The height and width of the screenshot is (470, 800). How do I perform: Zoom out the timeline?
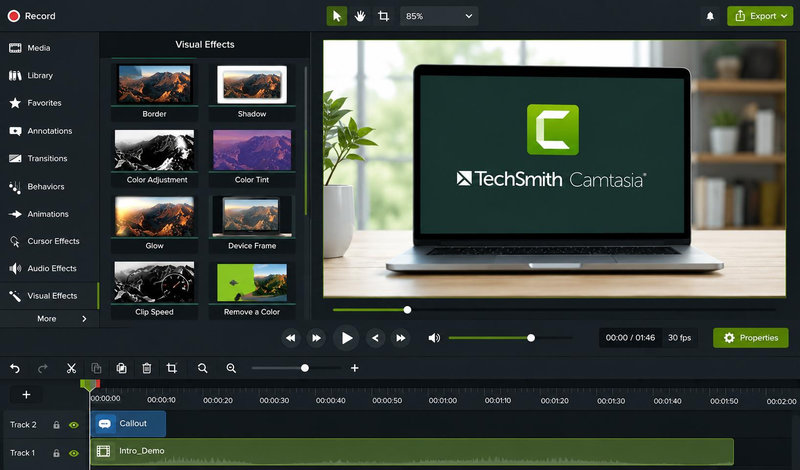231,368
